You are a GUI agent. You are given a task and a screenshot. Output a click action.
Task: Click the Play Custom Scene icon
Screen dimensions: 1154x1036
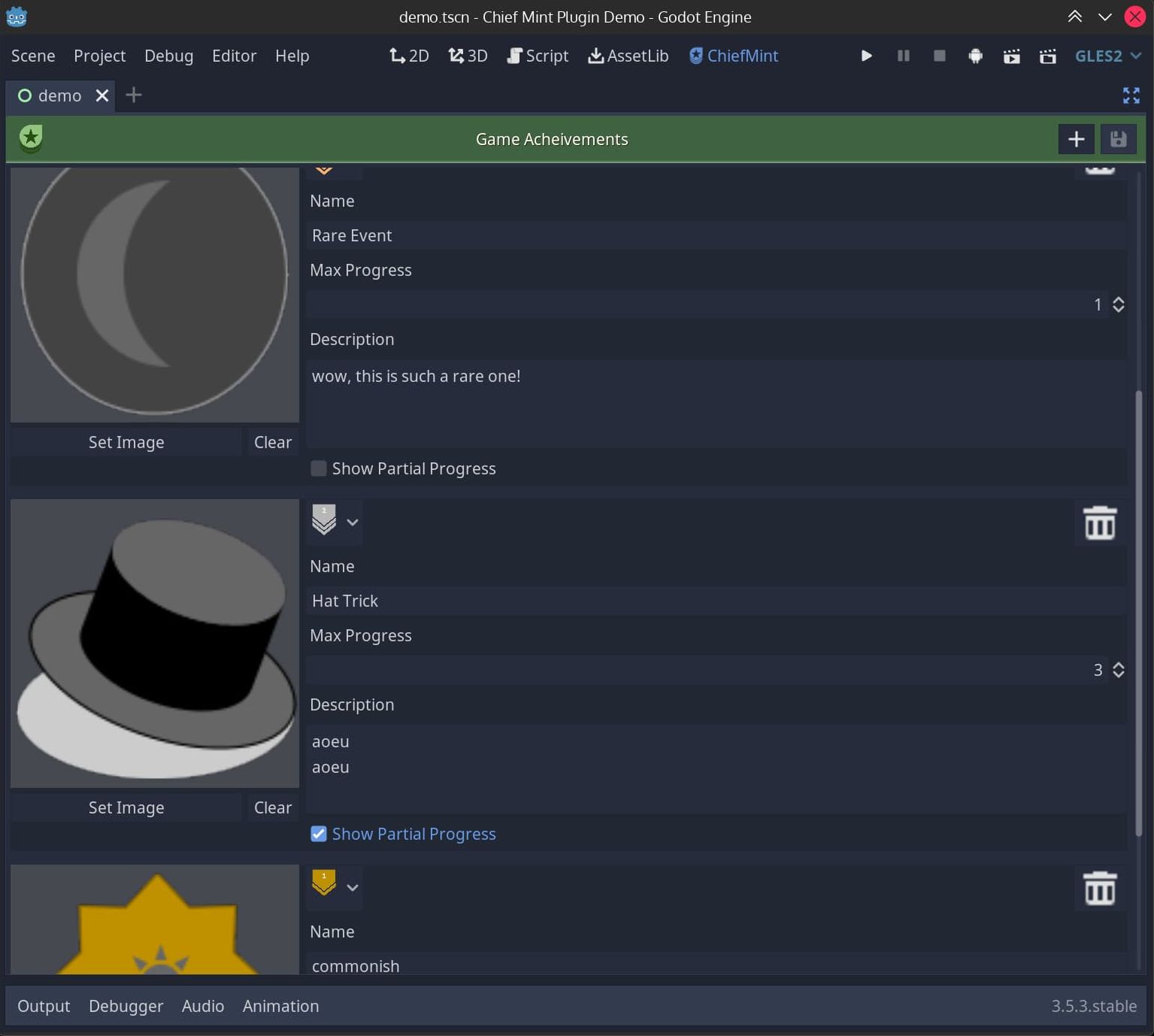tap(1047, 56)
